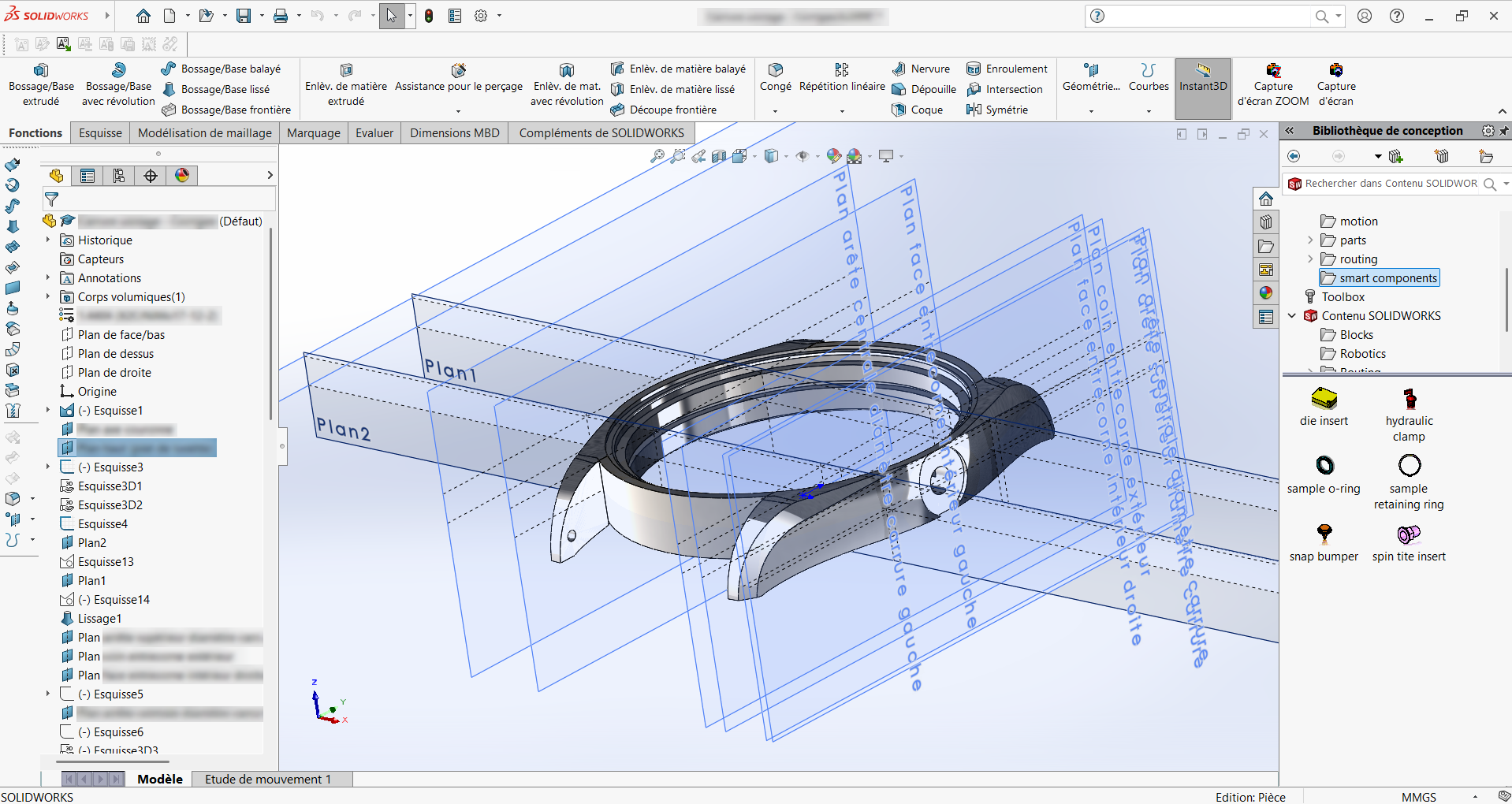Click the Congé fillet tool
The height and width of the screenshot is (804, 1512).
click(x=776, y=78)
